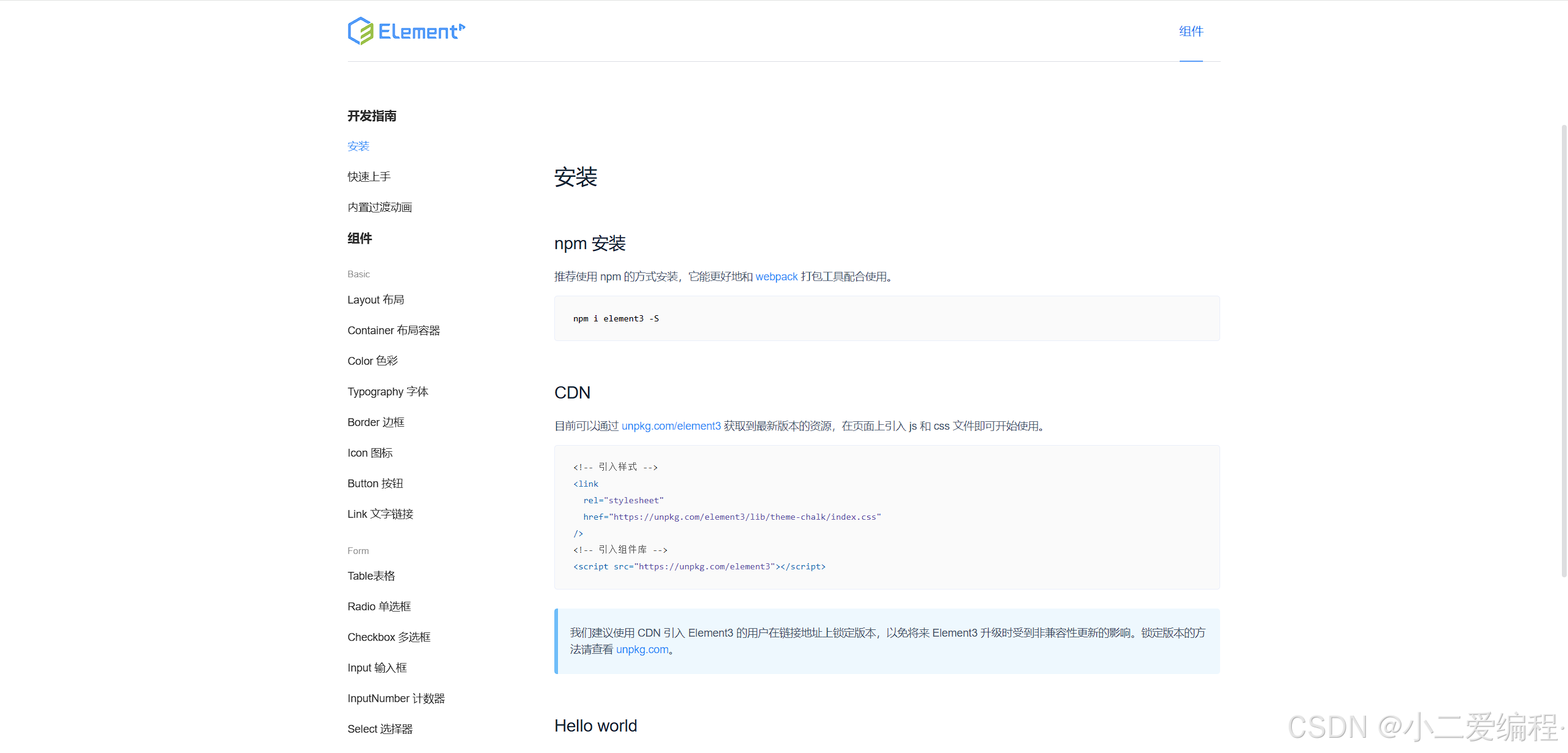This screenshot has width=1568, height=753.
Task: Go to Icon 图标 page
Action: (x=369, y=453)
